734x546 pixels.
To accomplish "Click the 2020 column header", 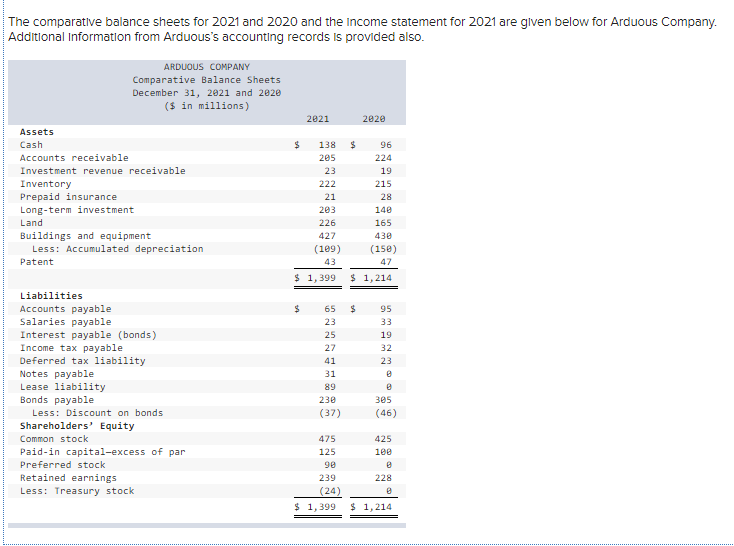I will click(374, 119).
